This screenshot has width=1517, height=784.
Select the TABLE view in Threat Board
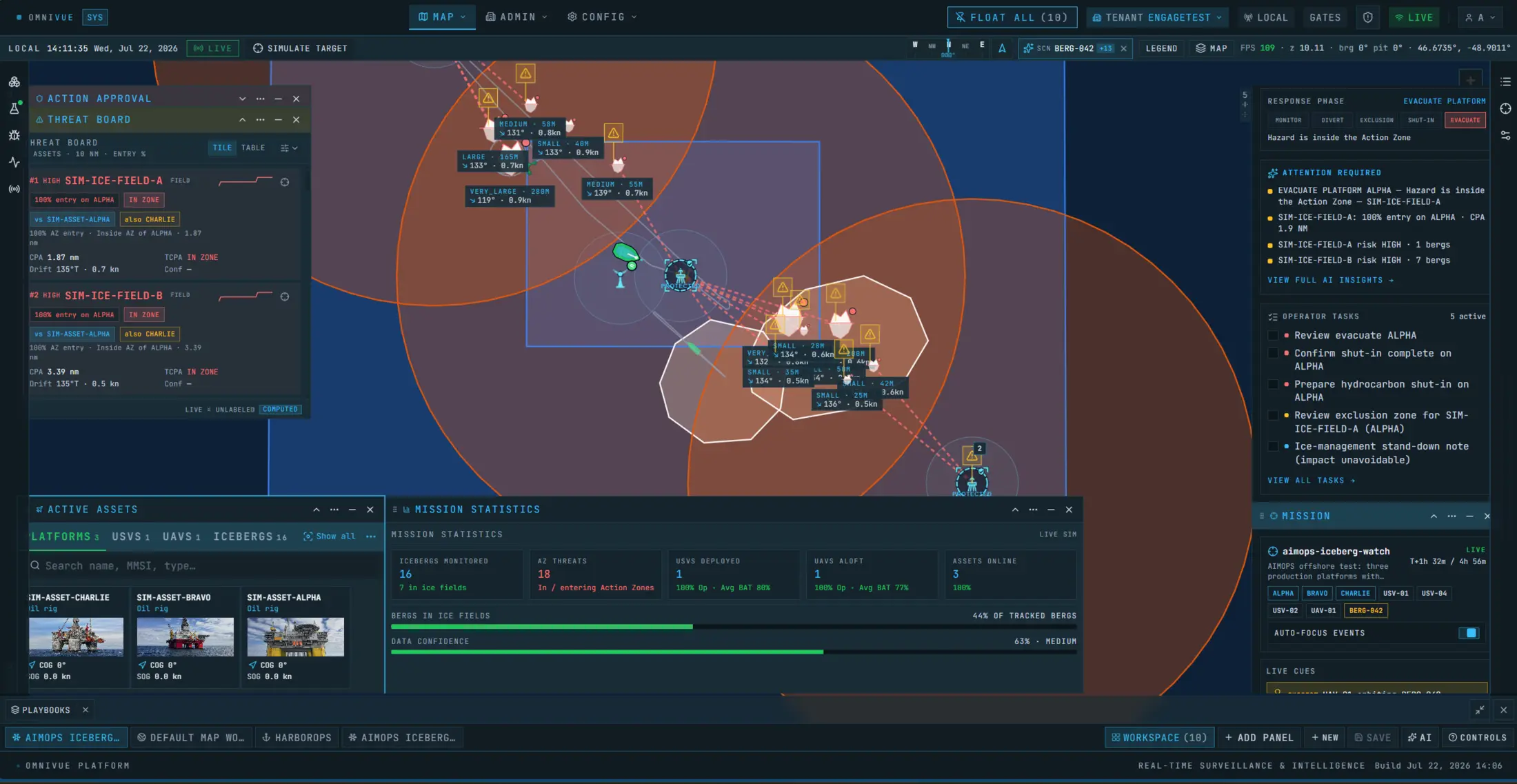tap(253, 148)
